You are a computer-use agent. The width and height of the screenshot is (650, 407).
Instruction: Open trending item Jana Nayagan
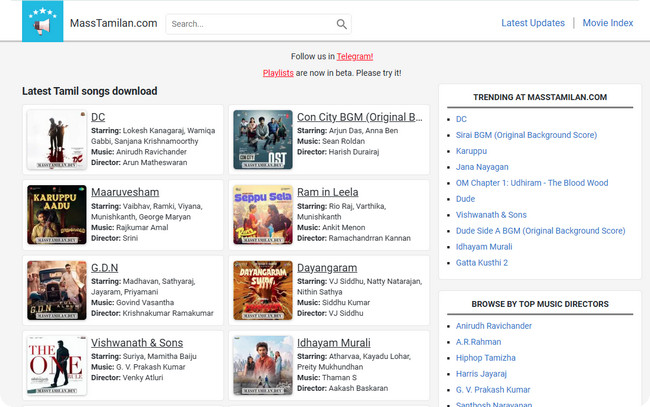pyautogui.click(x=482, y=167)
